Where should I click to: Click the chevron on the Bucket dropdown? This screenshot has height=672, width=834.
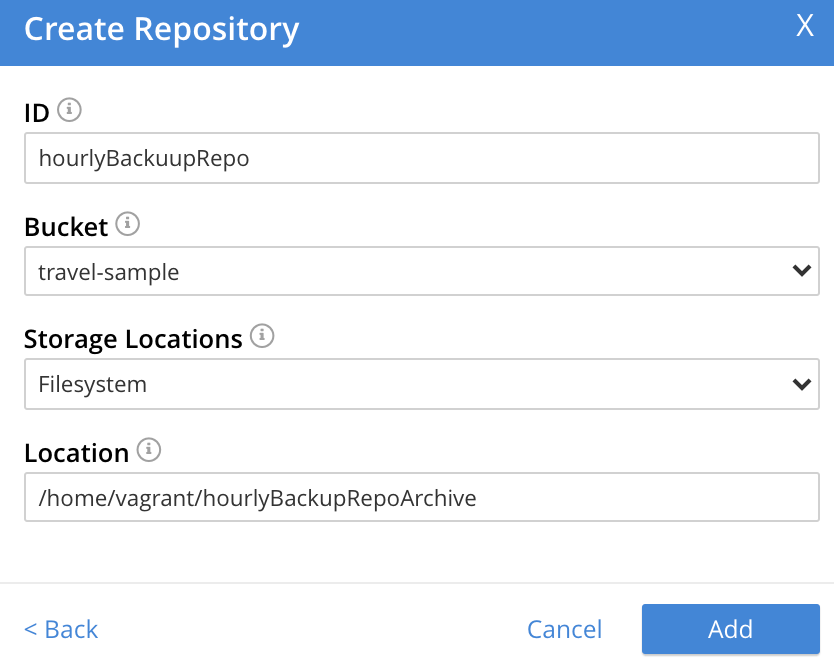pos(799,270)
